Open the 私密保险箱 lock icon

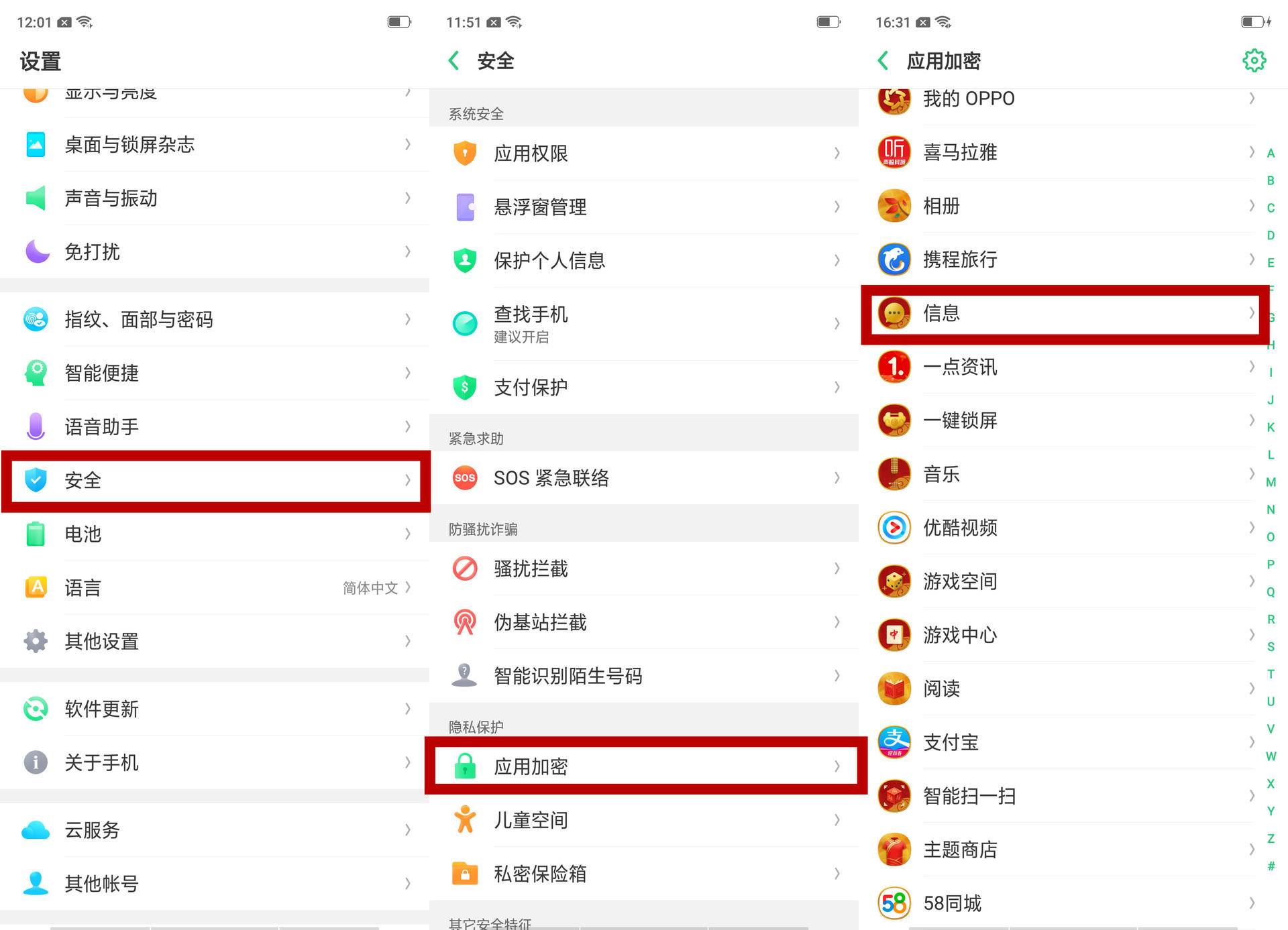pos(464,874)
